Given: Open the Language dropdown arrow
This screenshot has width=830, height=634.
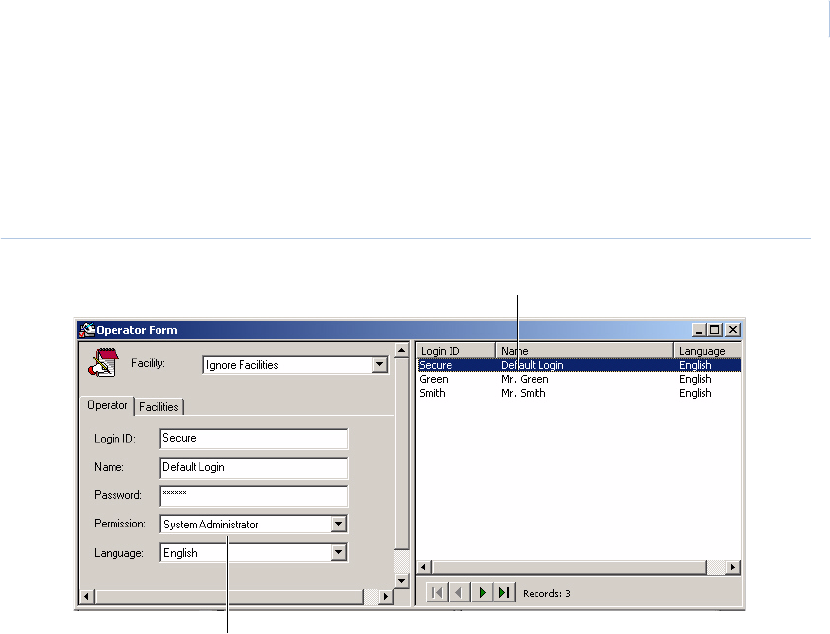Looking at the screenshot, I should (x=339, y=553).
